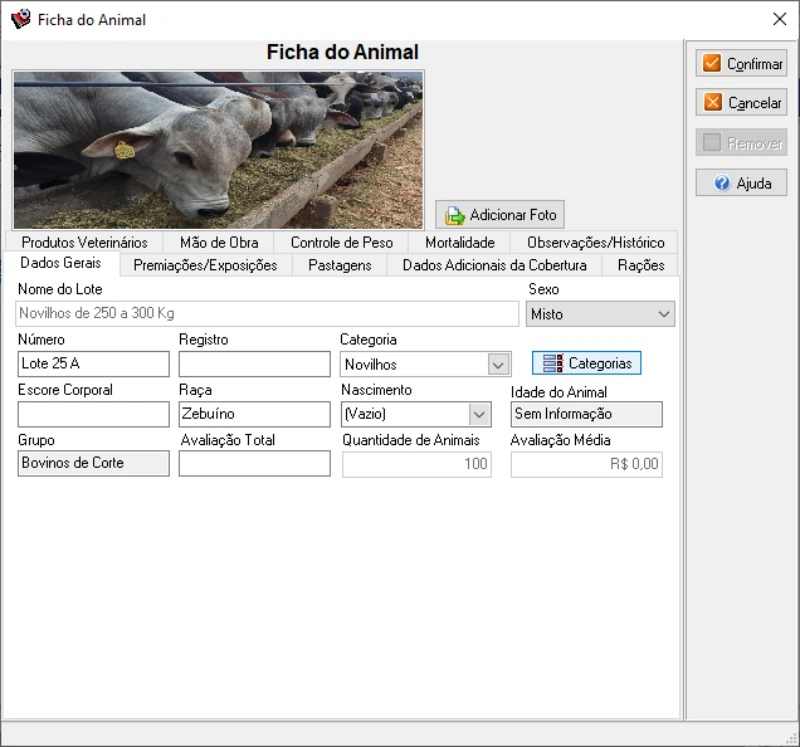Click the Adicionar Foto button
The height and width of the screenshot is (747, 800).
click(x=501, y=215)
